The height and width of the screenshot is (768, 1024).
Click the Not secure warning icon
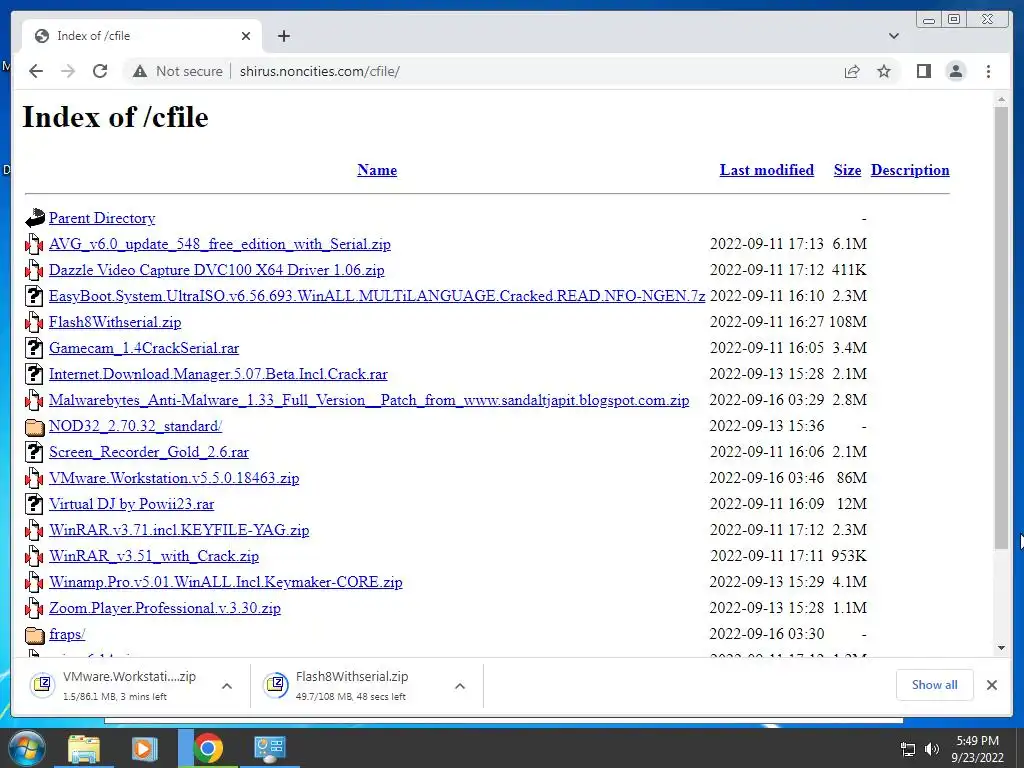[140, 71]
